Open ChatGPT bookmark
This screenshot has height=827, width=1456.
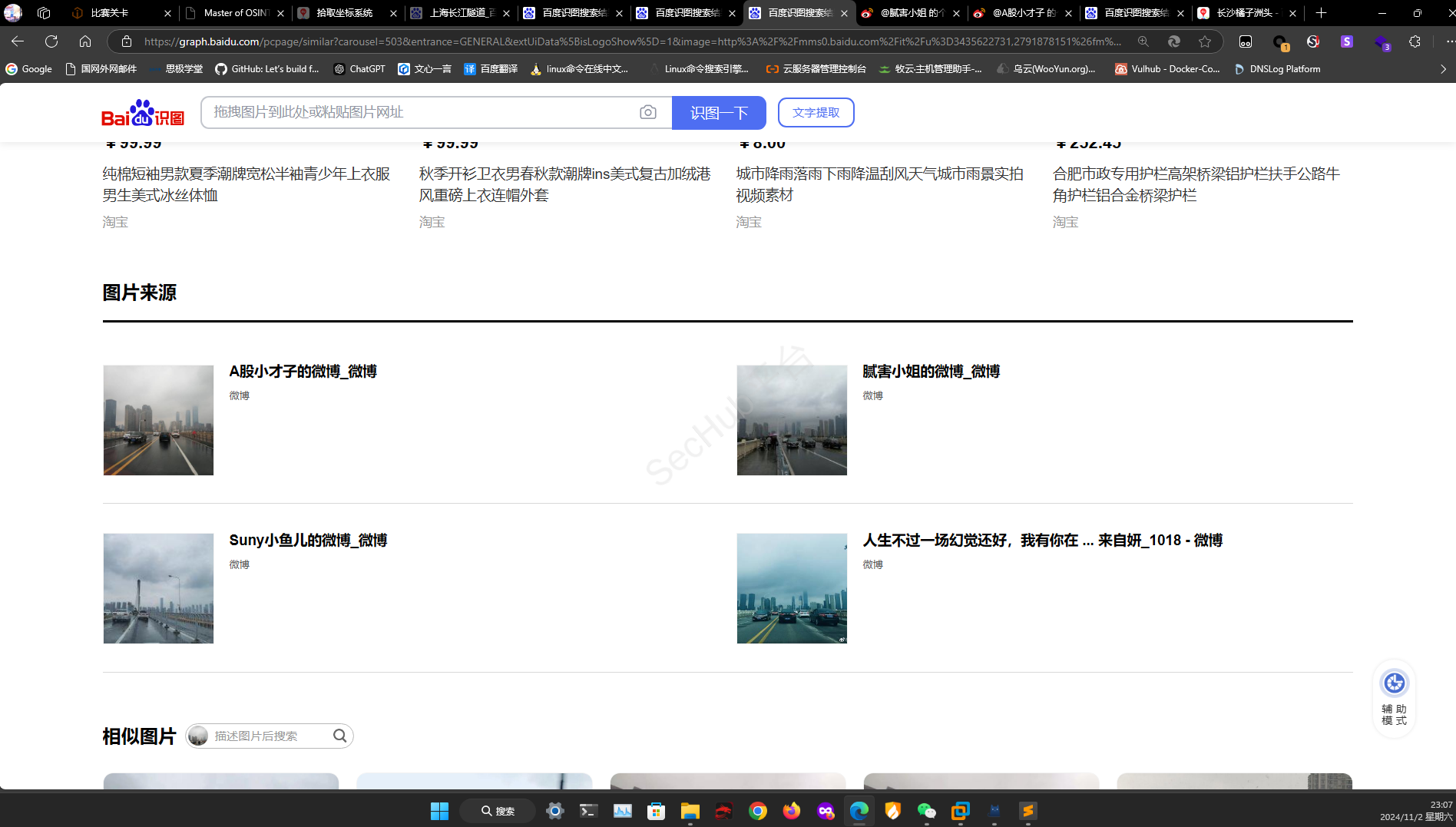coord(359,69)
